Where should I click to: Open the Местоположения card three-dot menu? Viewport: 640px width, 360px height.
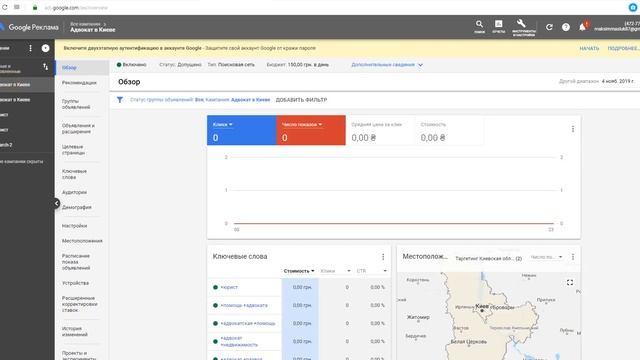point(573,257)
